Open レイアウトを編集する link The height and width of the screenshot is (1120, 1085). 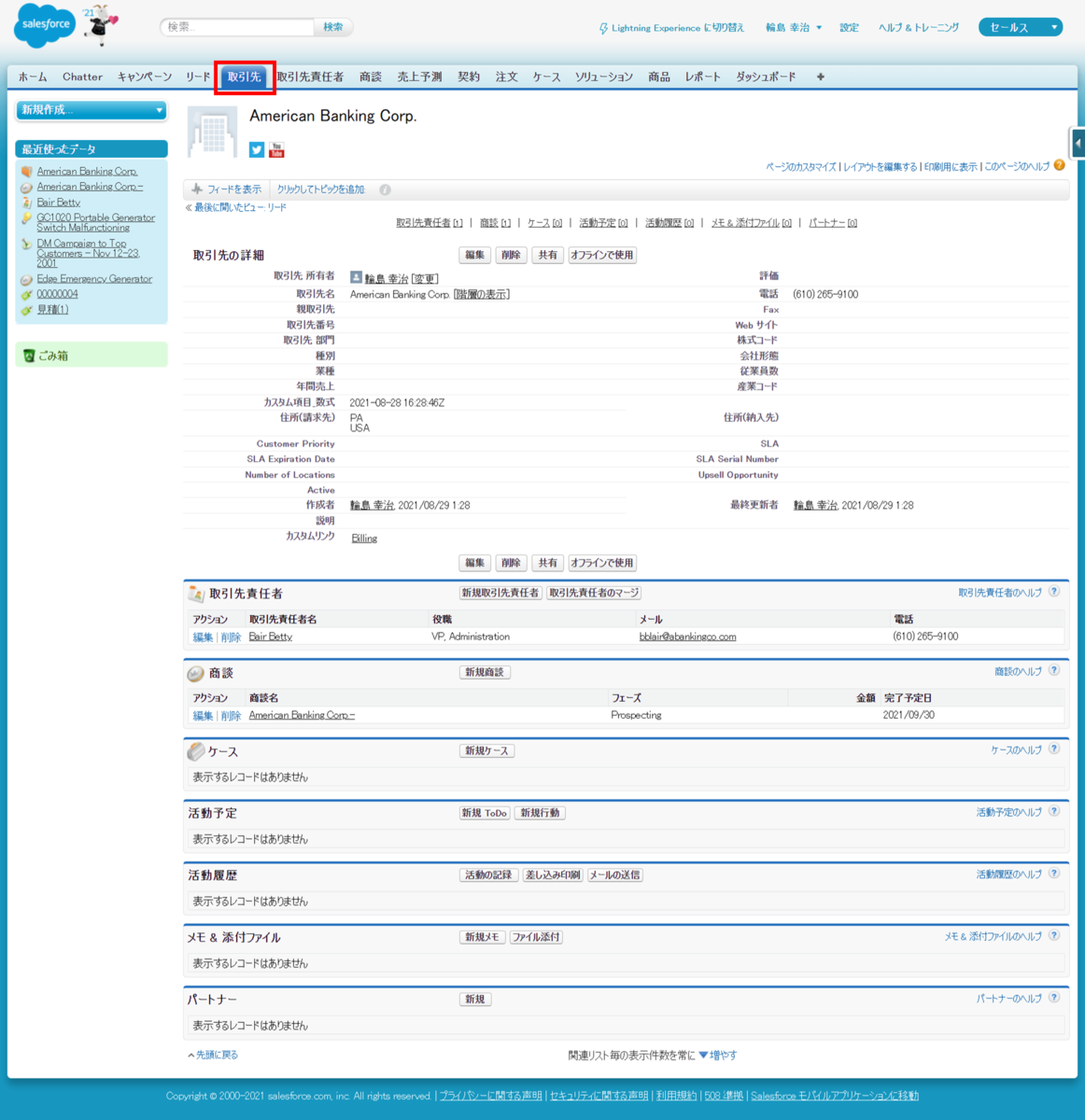(x=880, y=167)
